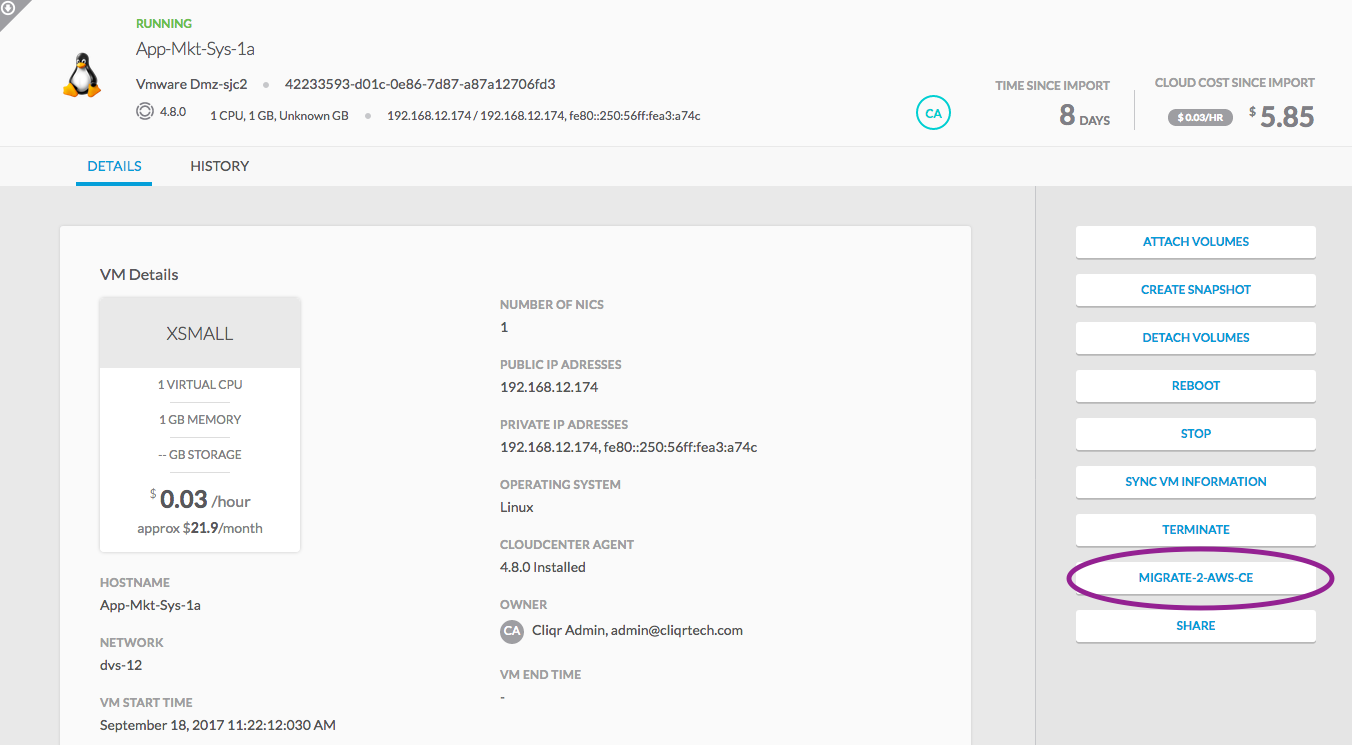Open the History tab
Image resolution: width=1352 pixels, height=745 pixels.
pyautogui.click(x=219, y=166)
